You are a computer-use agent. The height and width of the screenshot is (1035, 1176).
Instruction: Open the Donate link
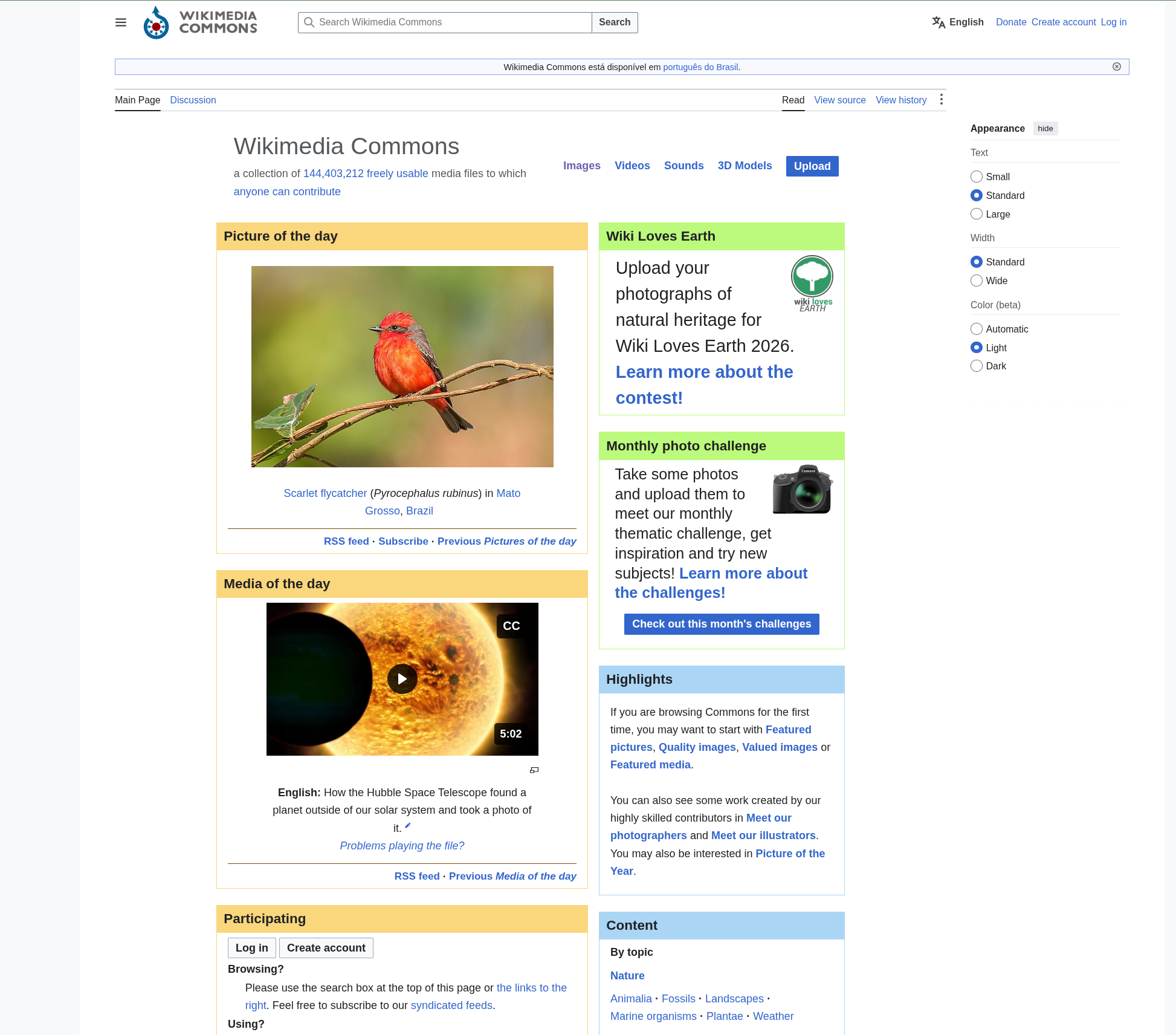[x=1011, y=22]
